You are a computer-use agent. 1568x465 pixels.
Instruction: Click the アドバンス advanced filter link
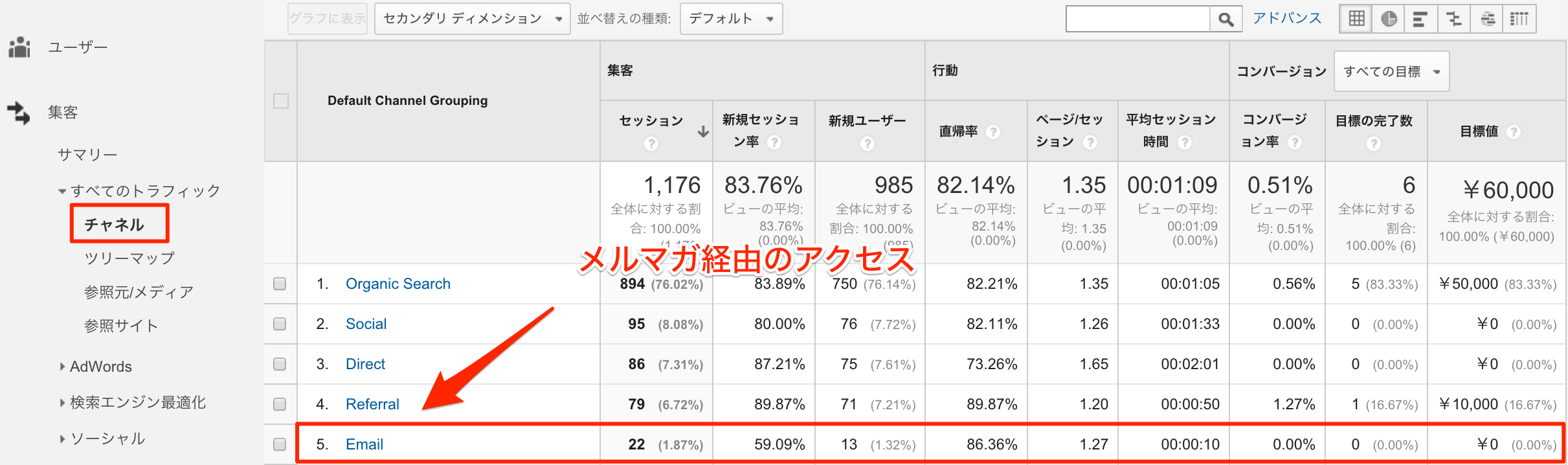click(x=1287, y=18)
